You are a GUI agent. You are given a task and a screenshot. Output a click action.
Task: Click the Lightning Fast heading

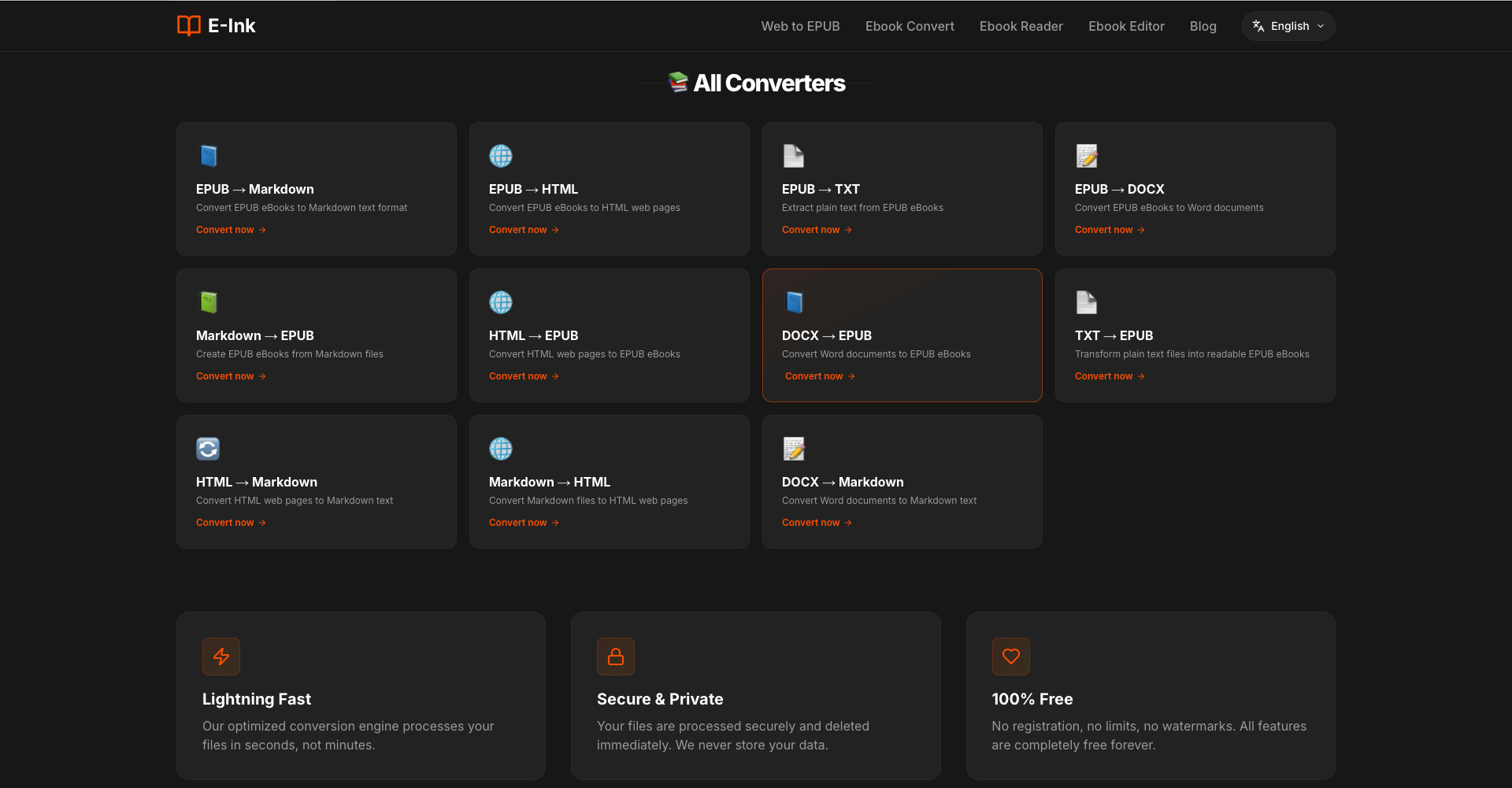(x=257, y=699)
